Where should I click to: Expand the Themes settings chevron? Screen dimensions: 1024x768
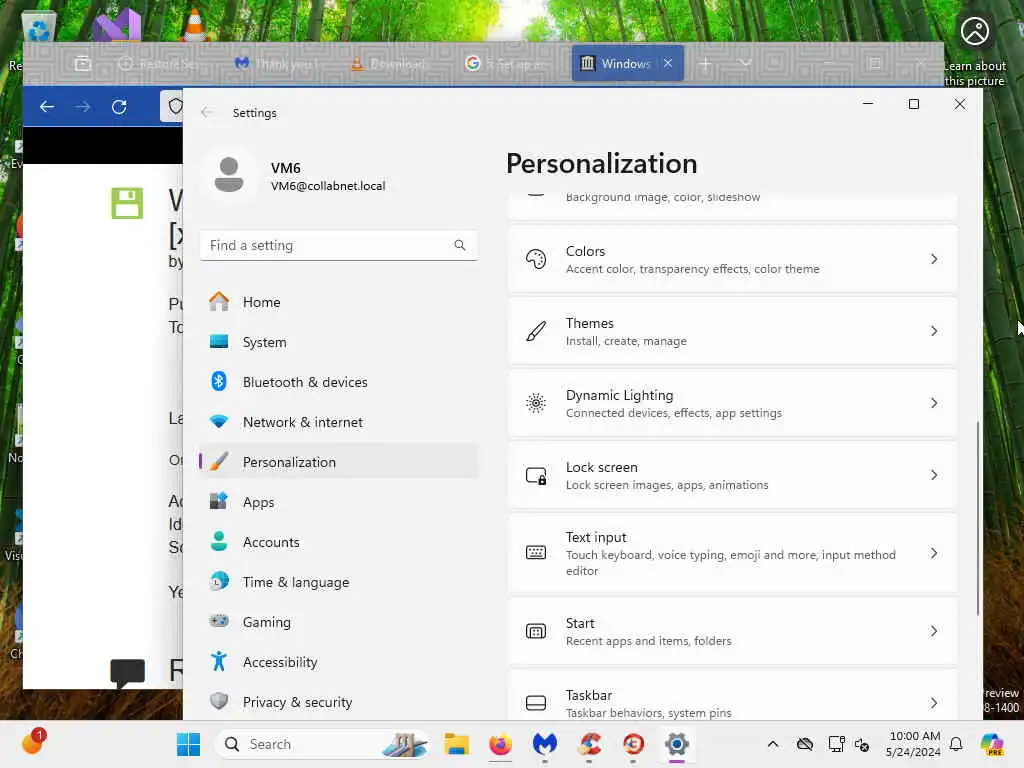point(934,331)
